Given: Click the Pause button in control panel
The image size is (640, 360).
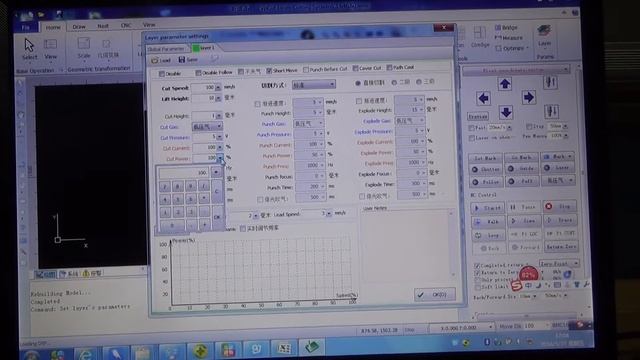Looking at the screenshot, I should 523,207.
